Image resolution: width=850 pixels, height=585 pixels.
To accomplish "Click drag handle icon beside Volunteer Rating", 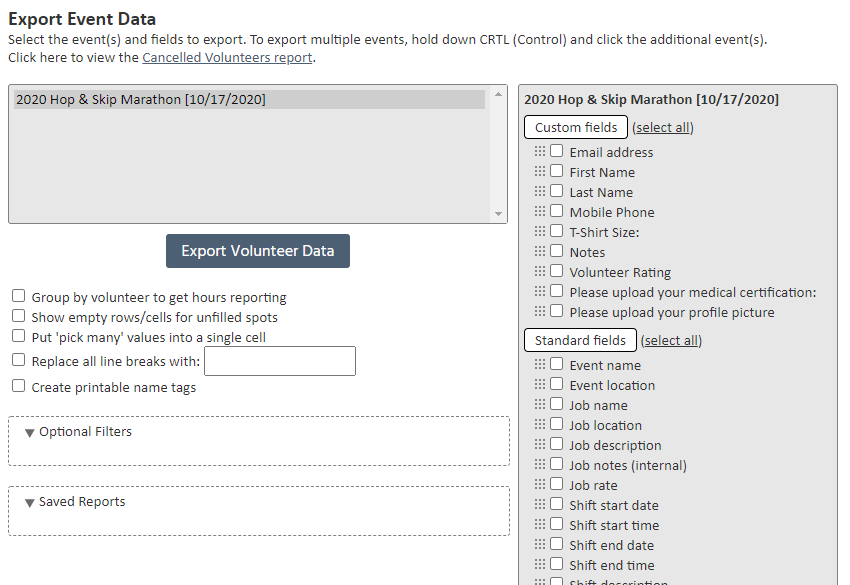I will [x=540, y=271].
